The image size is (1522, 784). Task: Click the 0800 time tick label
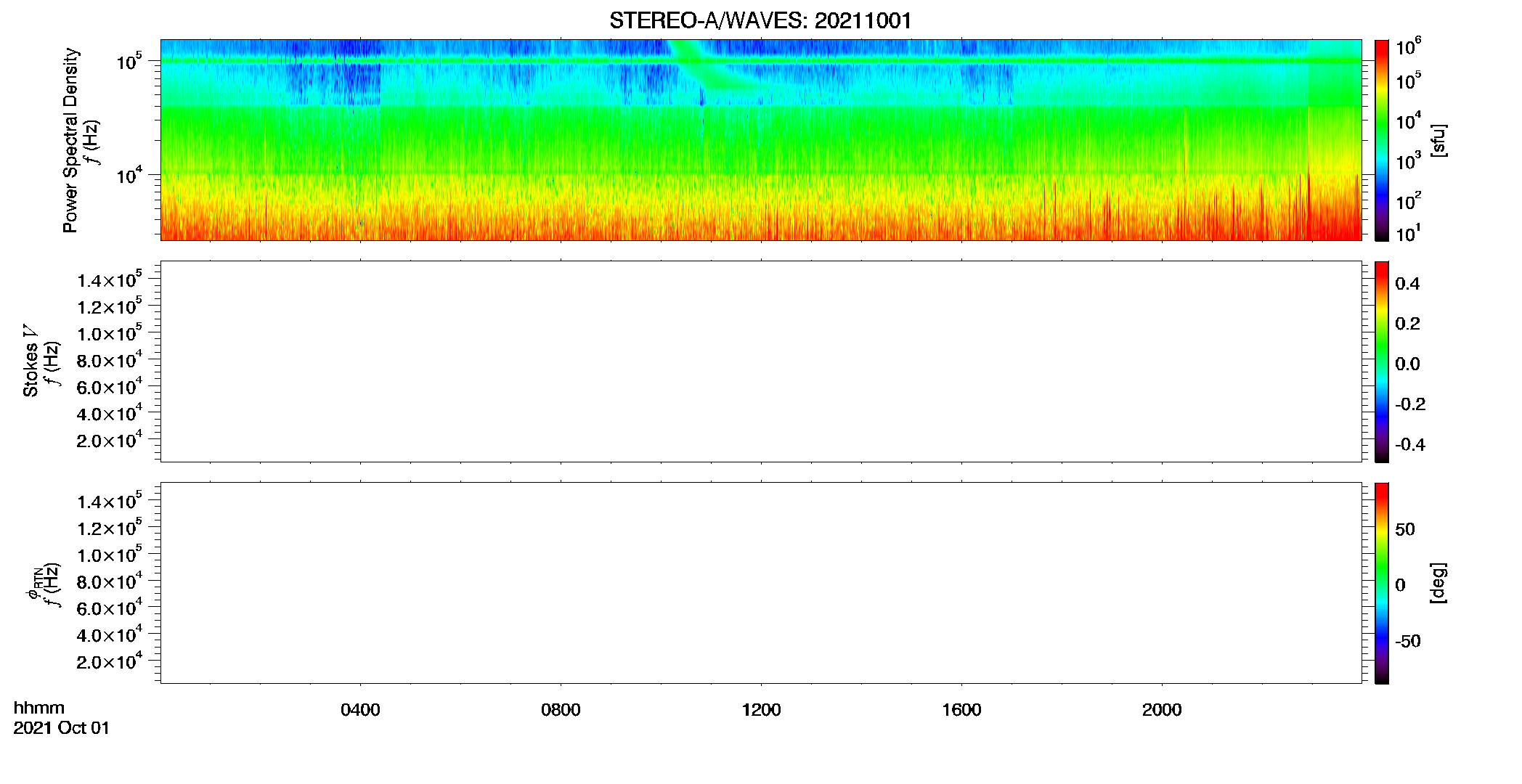point(561,710)
